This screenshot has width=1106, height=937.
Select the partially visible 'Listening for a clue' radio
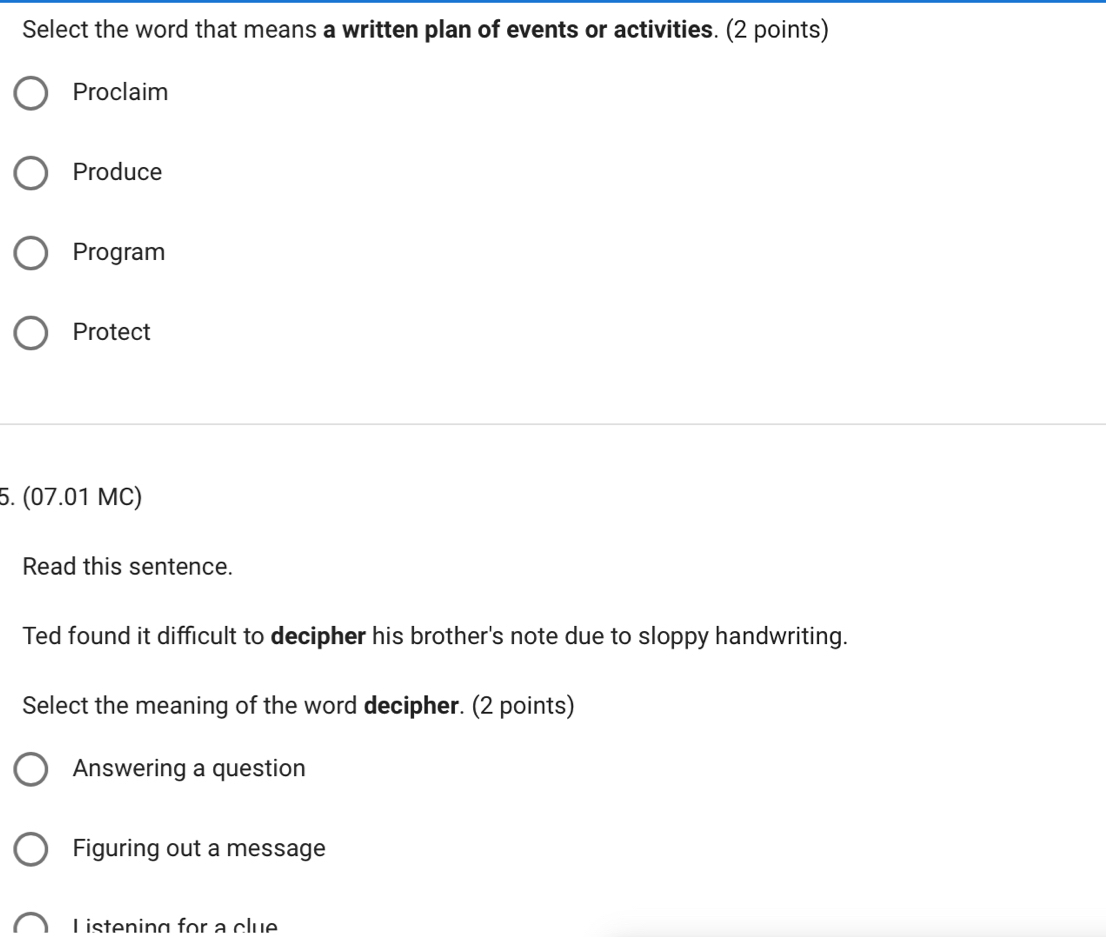(31, 927)
